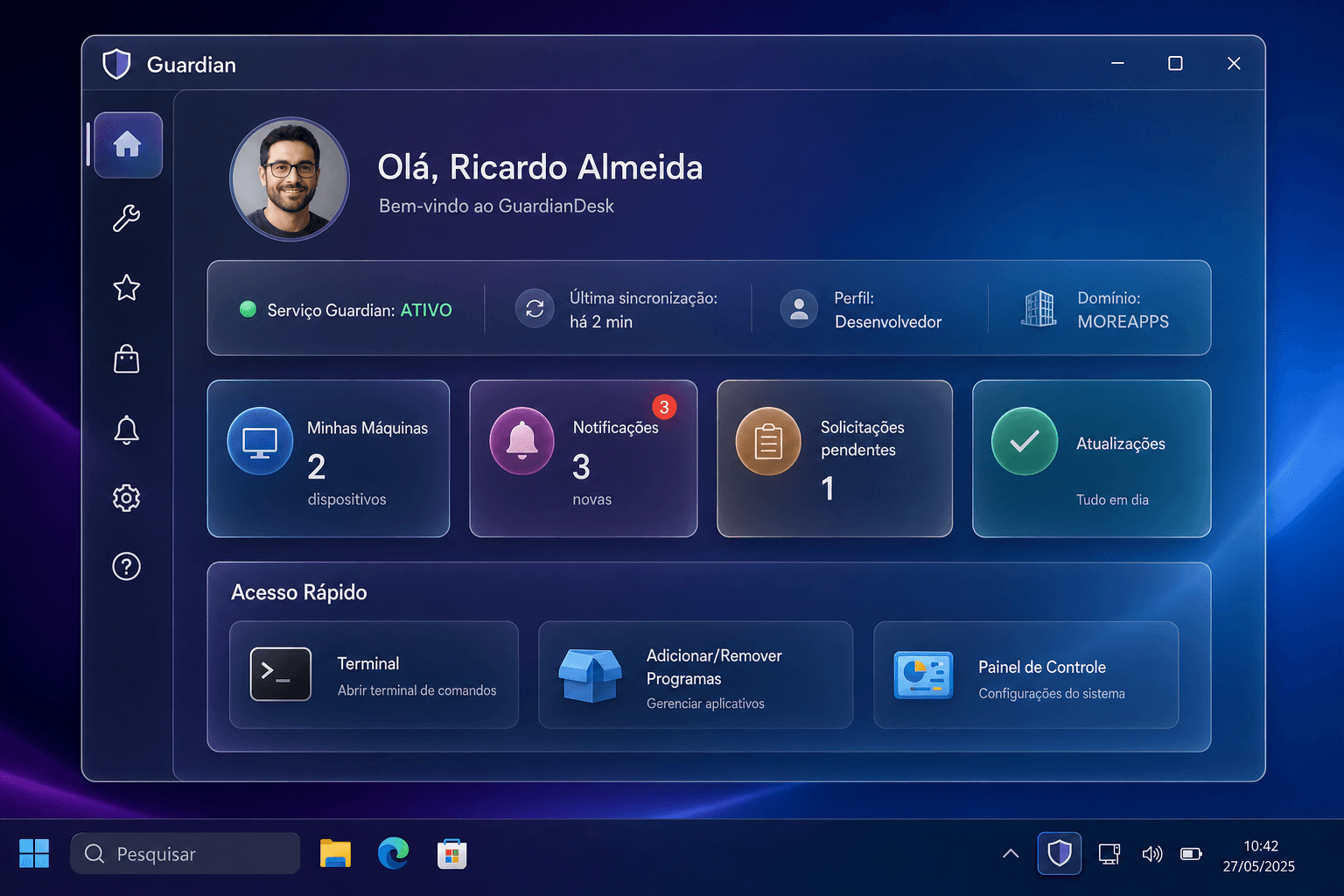Open help question mark in sidebar
This screenshot has width=1344, height=896.
coord(127,567)
